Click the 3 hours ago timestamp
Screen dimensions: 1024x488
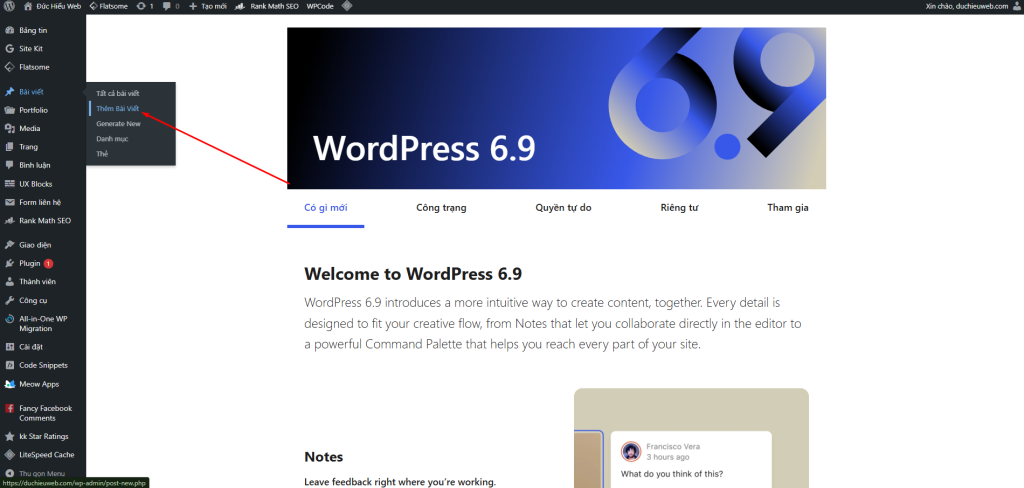(x=668, y=457)
